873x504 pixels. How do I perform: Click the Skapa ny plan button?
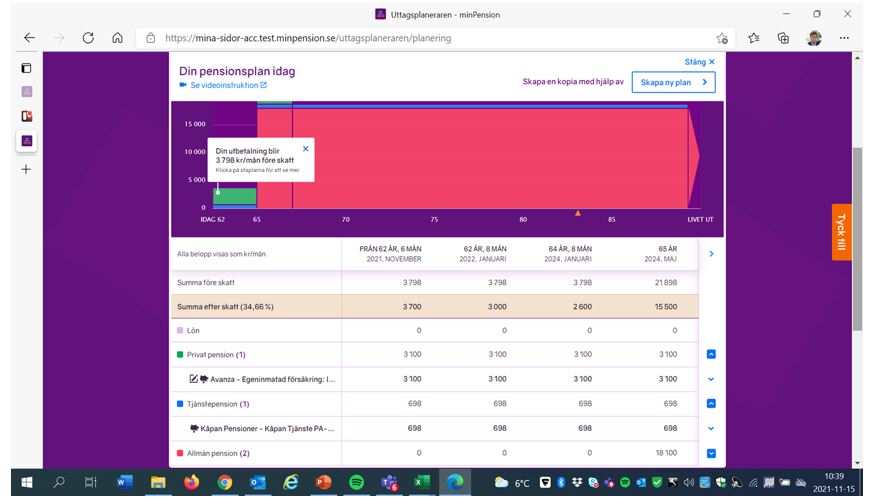[x=673, y=82]
